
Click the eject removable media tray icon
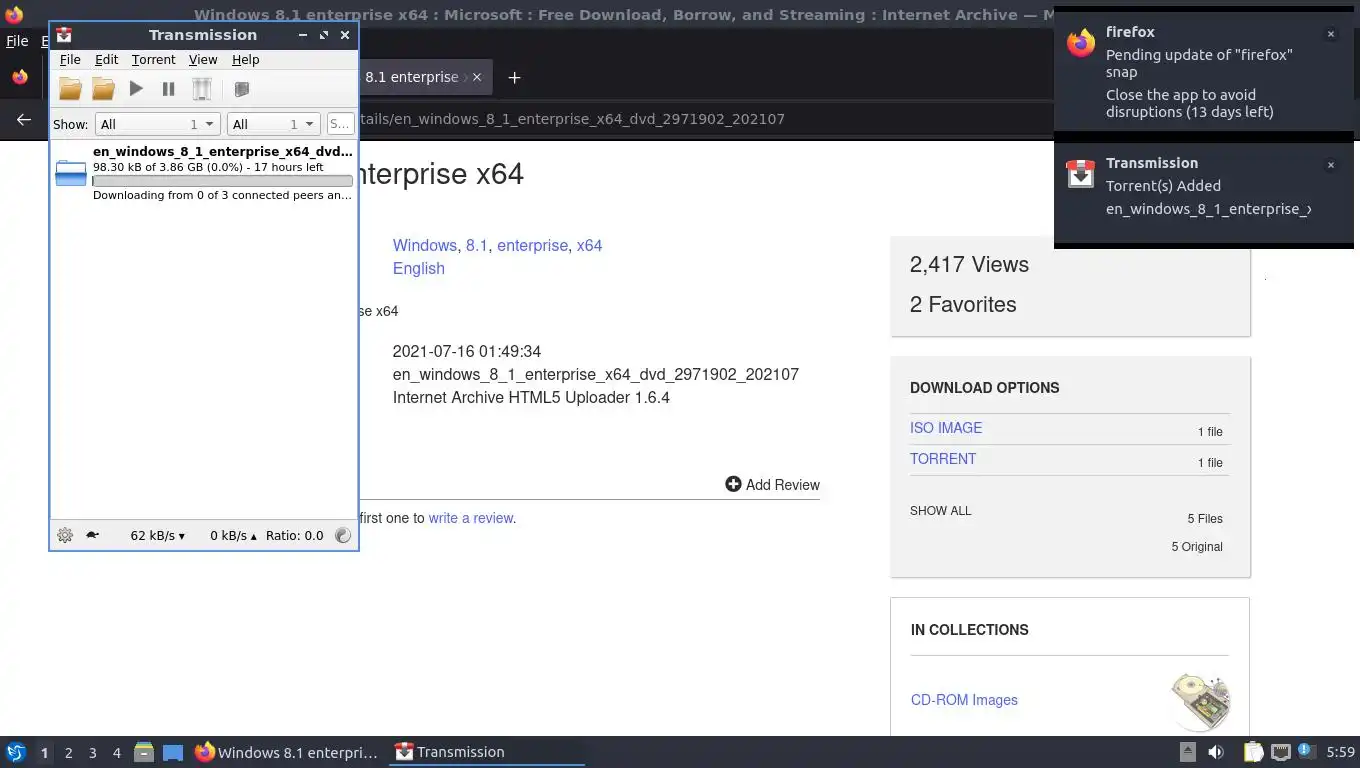[1188, 752]
